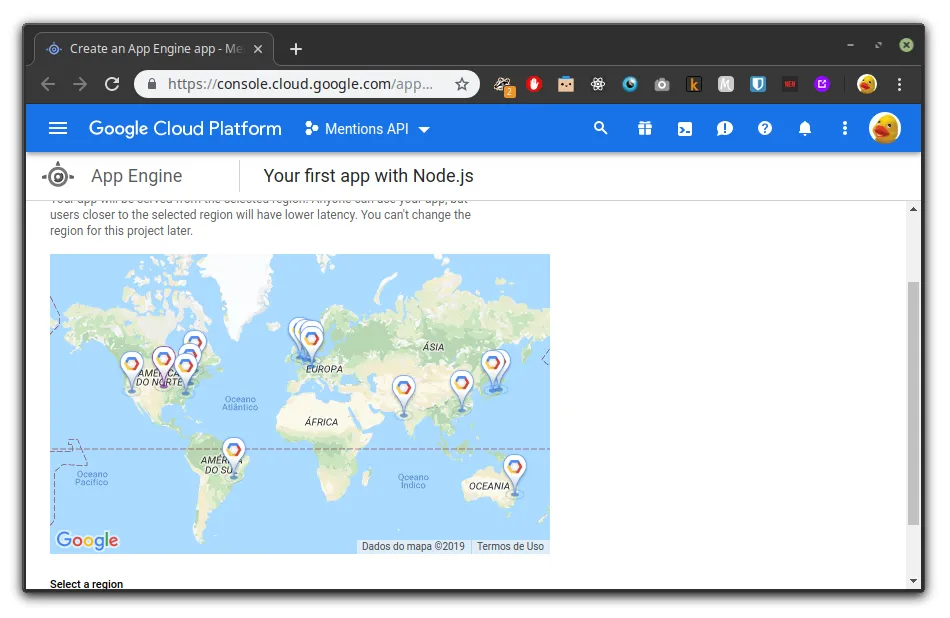Open the navigation hamburger menu
The image size is (950, 618).
pos(57,128)
